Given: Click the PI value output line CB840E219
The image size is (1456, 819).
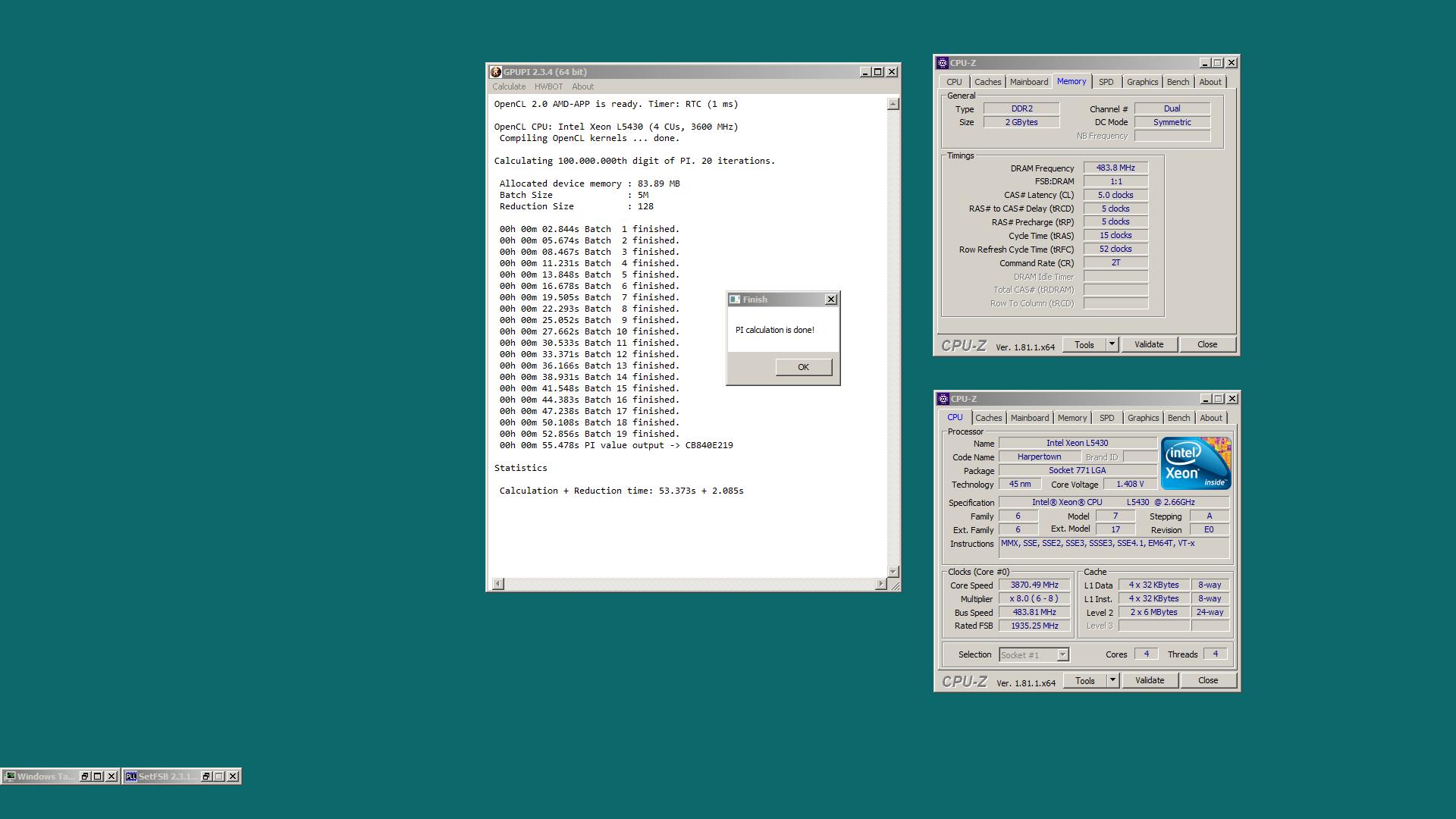Looking at the screenshot, I should click(616, 445).
